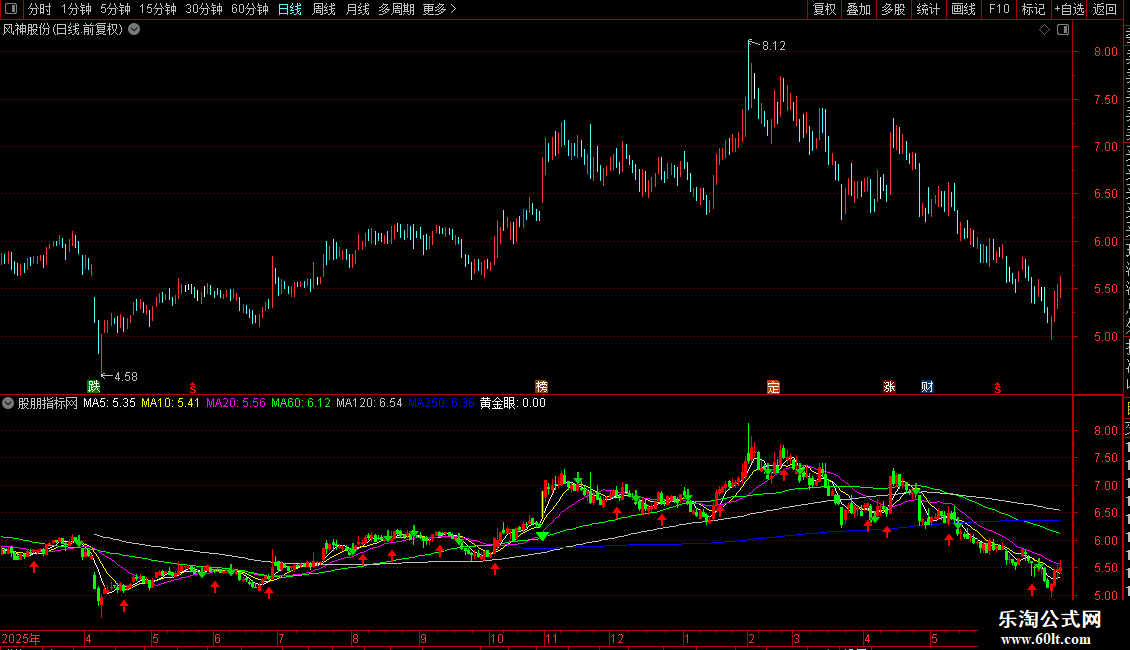Toggle the right info panel icon
Viewport: 1130px width, 650px height.
pos(1063,30)
